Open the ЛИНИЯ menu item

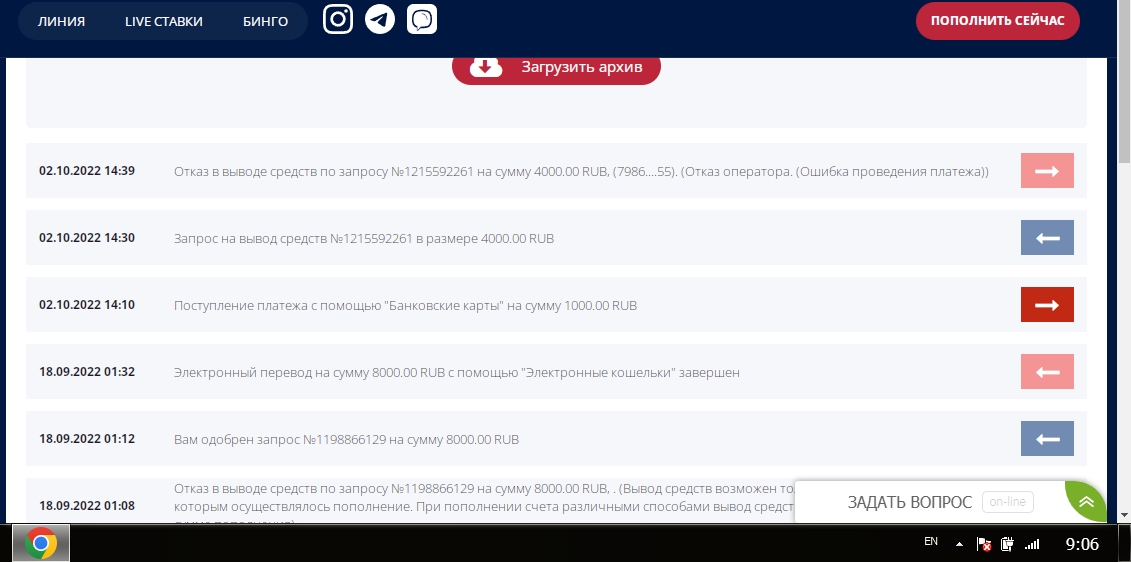pos(61,21)
